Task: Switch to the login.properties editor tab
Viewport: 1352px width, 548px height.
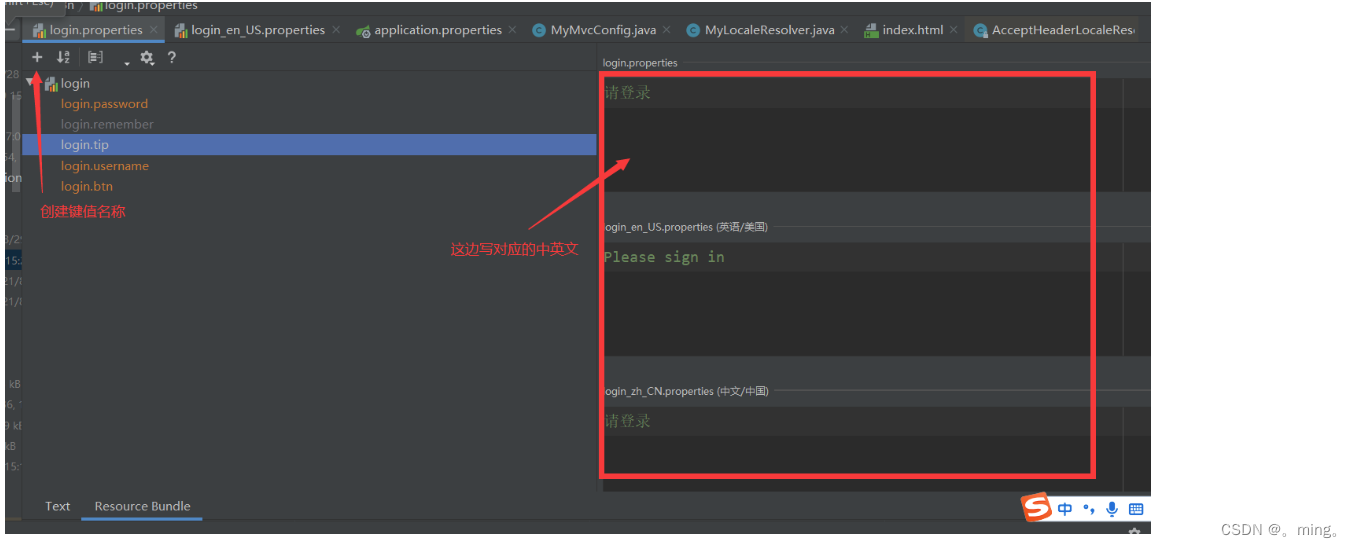Action: pos(96,30)
